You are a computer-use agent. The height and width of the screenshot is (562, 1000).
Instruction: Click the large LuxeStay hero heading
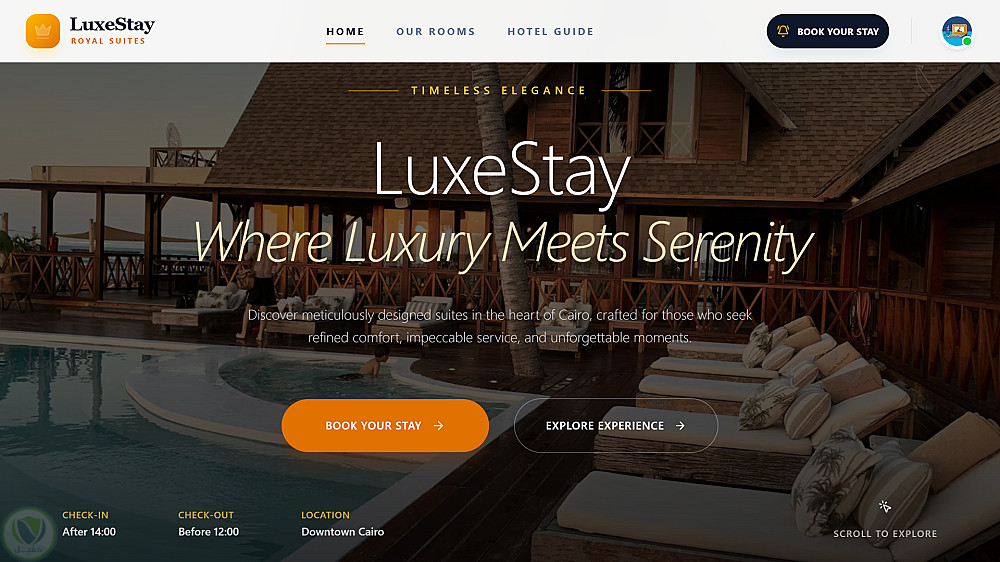point(501,171)
